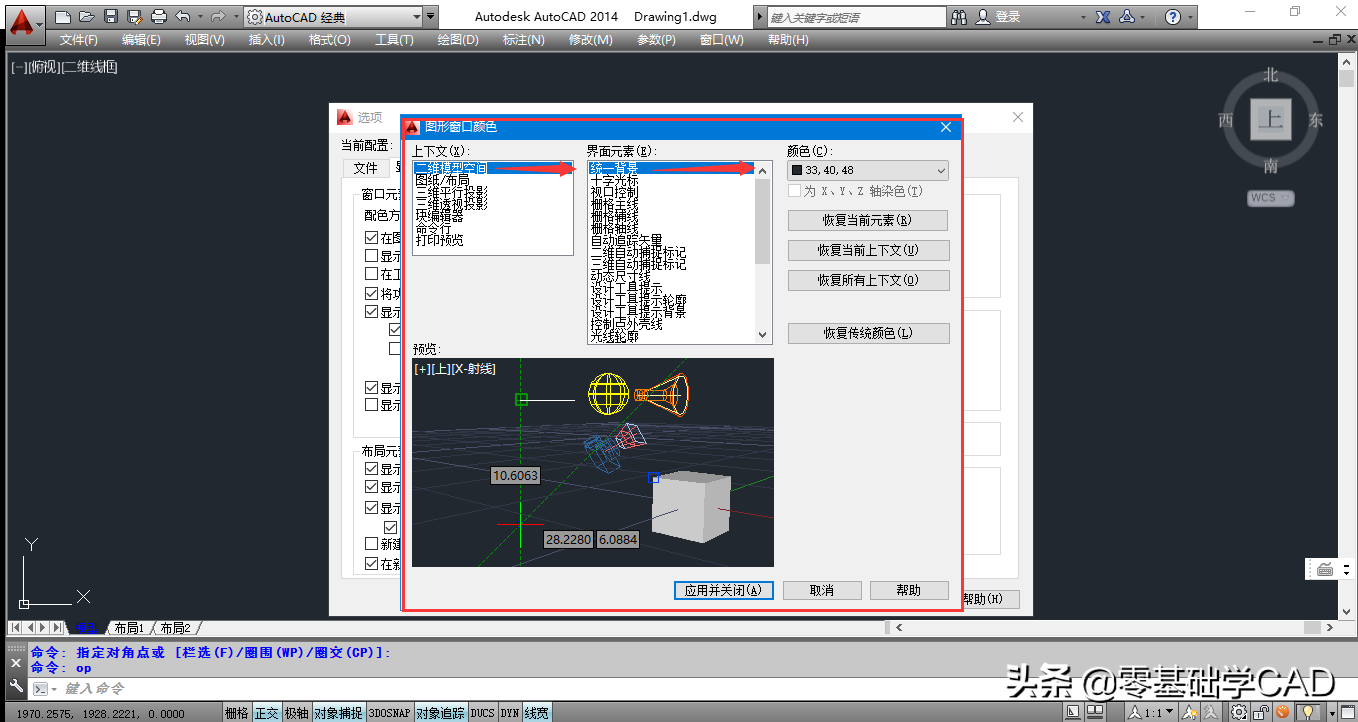The image size is (1358, 722).
Task: Click the 应用并关闭(A) button
Action: pyautogui.click(x=723, y=590)
